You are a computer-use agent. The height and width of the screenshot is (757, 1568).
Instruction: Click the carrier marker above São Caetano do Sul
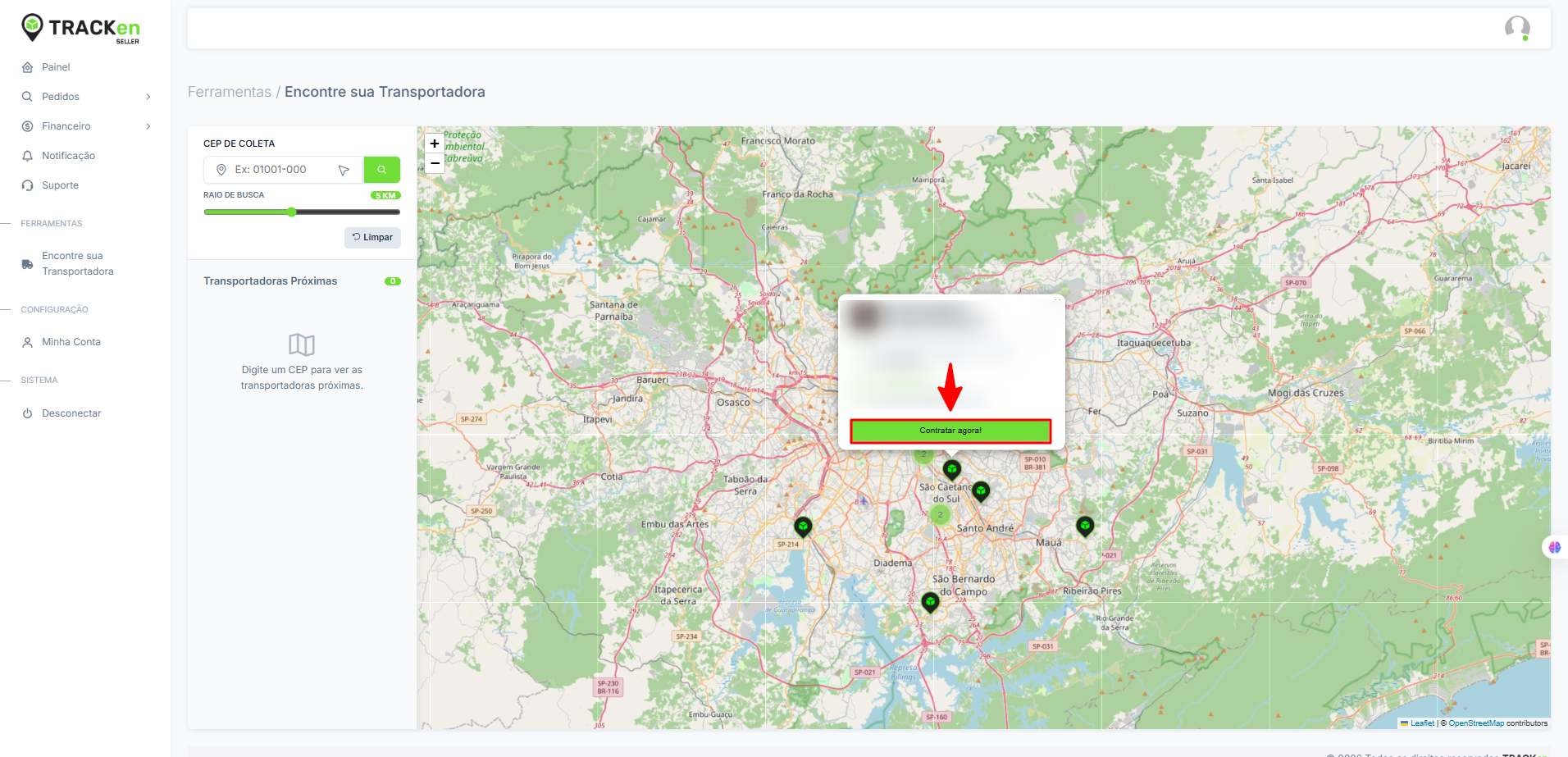point(952,469)
